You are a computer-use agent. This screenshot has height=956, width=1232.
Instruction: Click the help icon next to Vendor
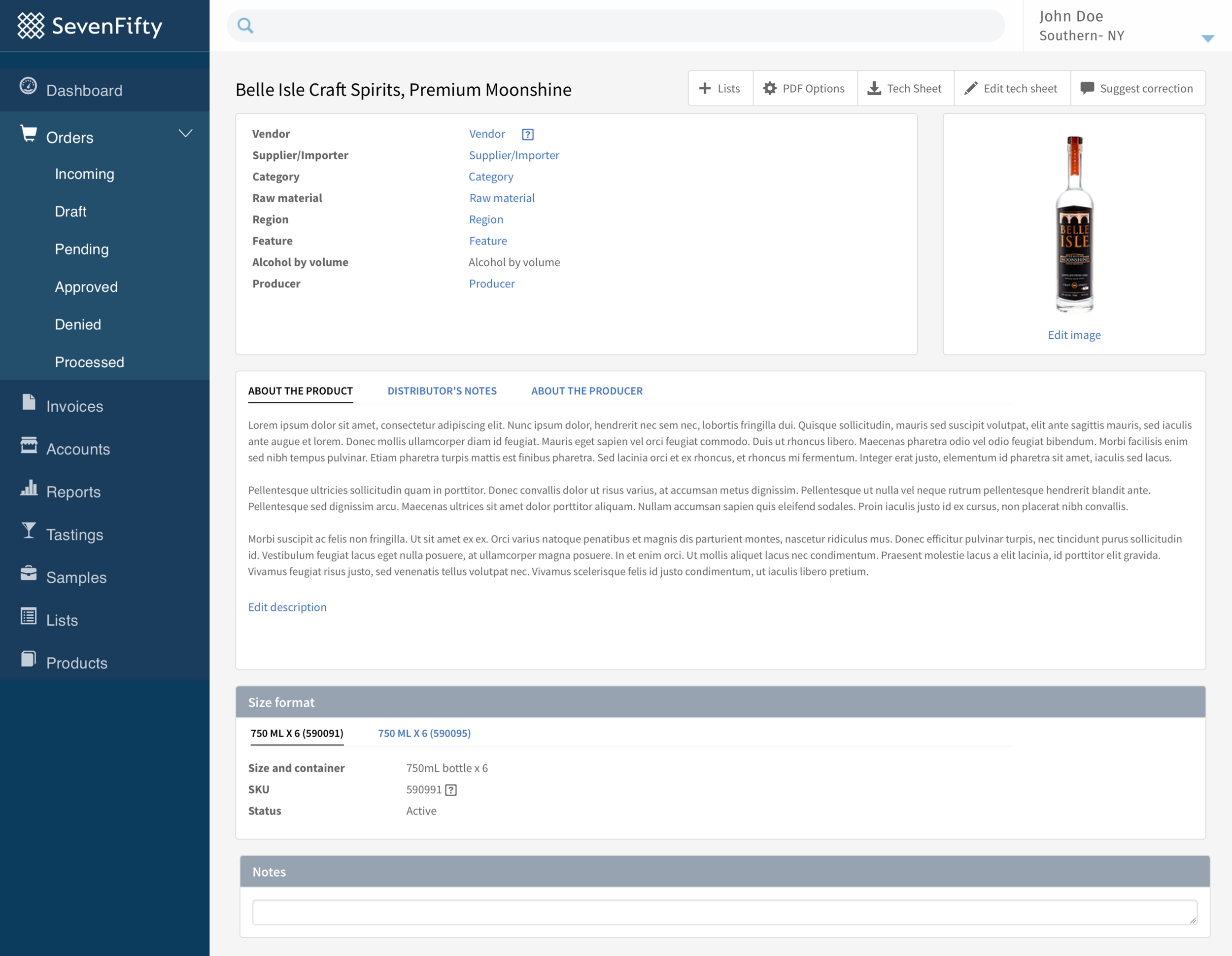(x=528, y=134)
